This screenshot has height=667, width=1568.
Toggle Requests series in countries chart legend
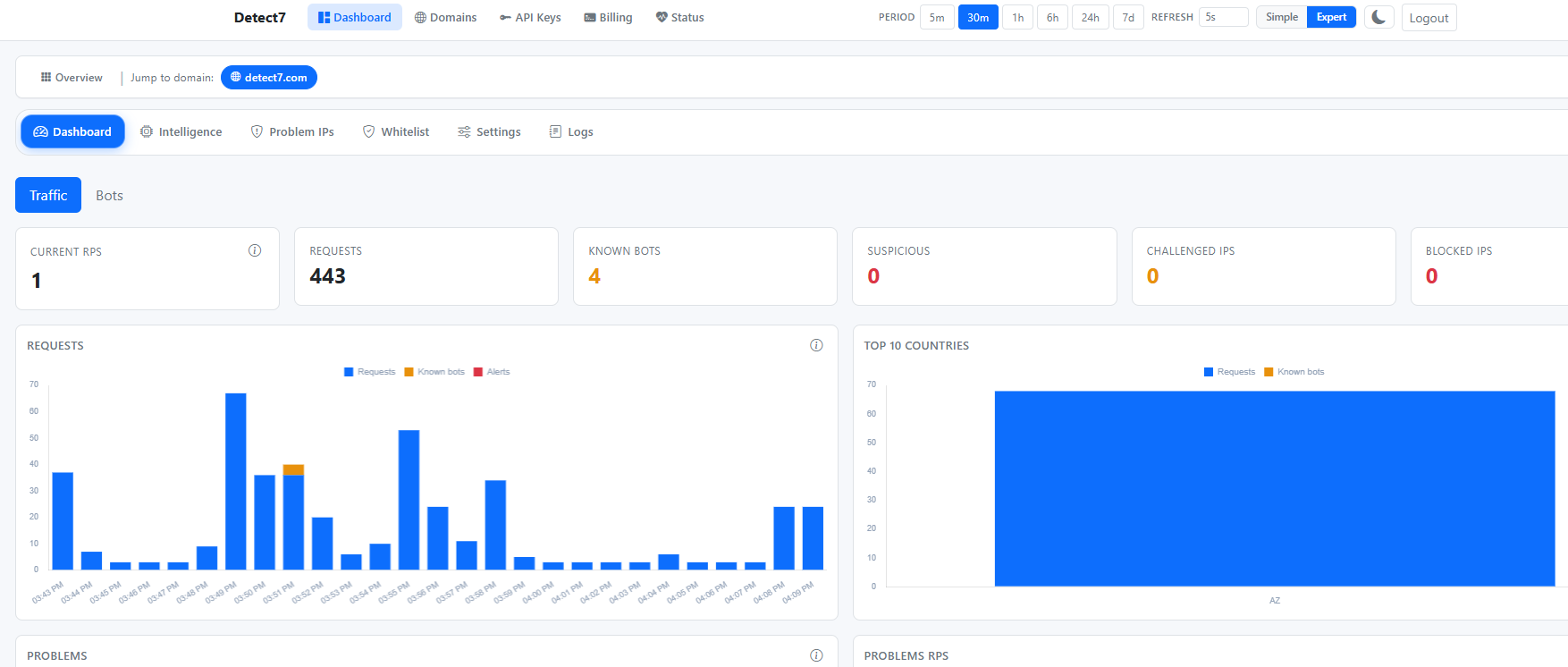tap(1229, 372)
